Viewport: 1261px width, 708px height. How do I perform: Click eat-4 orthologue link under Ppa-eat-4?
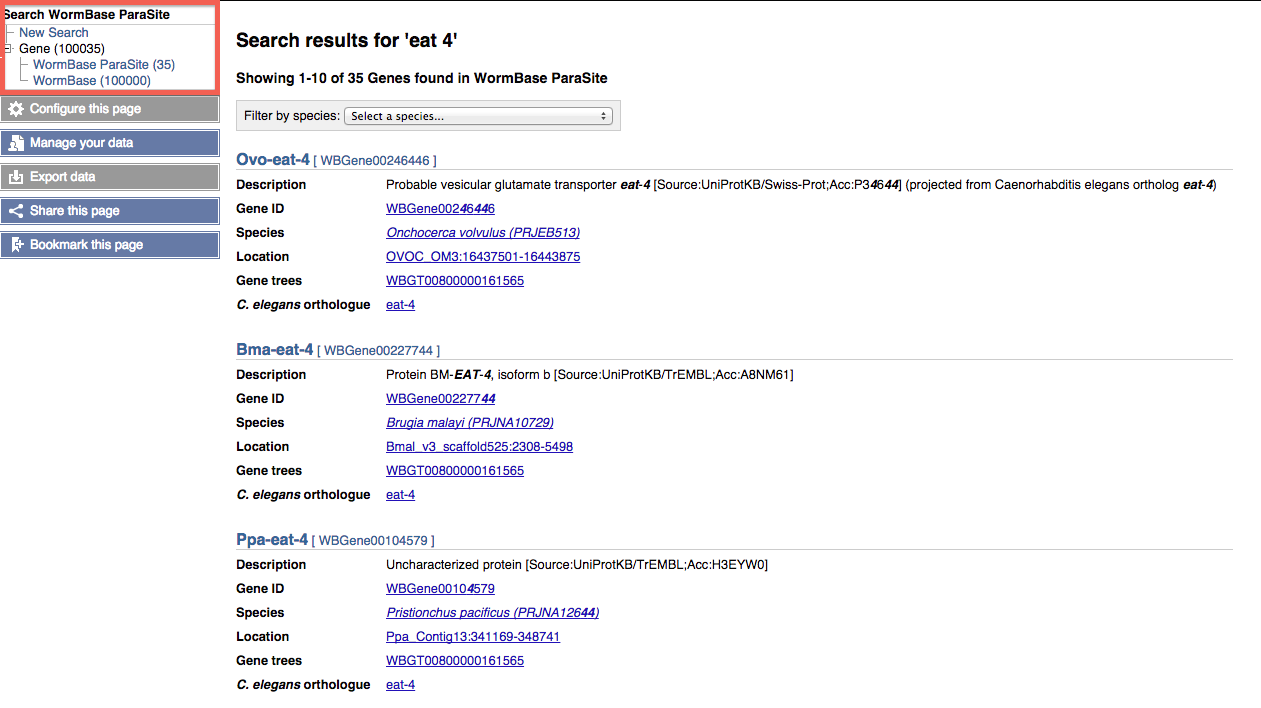tap(400, 684)
